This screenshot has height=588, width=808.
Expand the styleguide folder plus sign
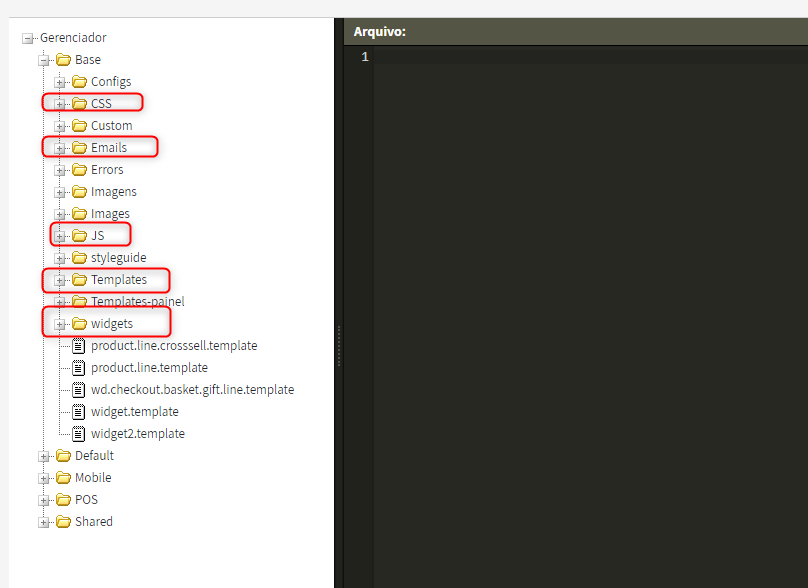(x=60, y=259)
